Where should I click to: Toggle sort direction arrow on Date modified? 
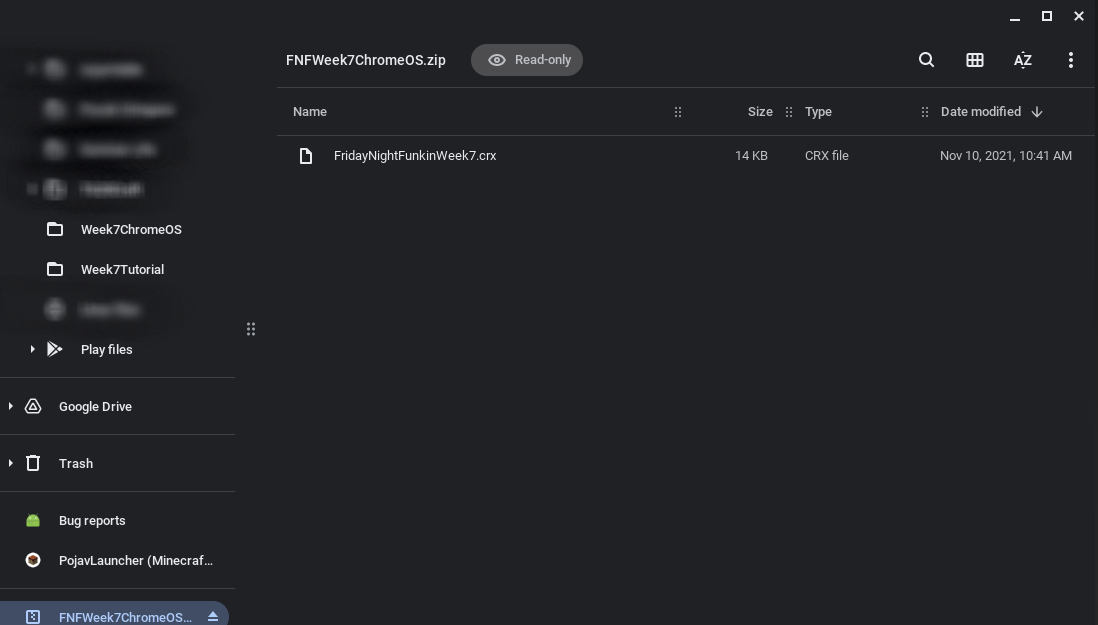tap(1037, 112)
